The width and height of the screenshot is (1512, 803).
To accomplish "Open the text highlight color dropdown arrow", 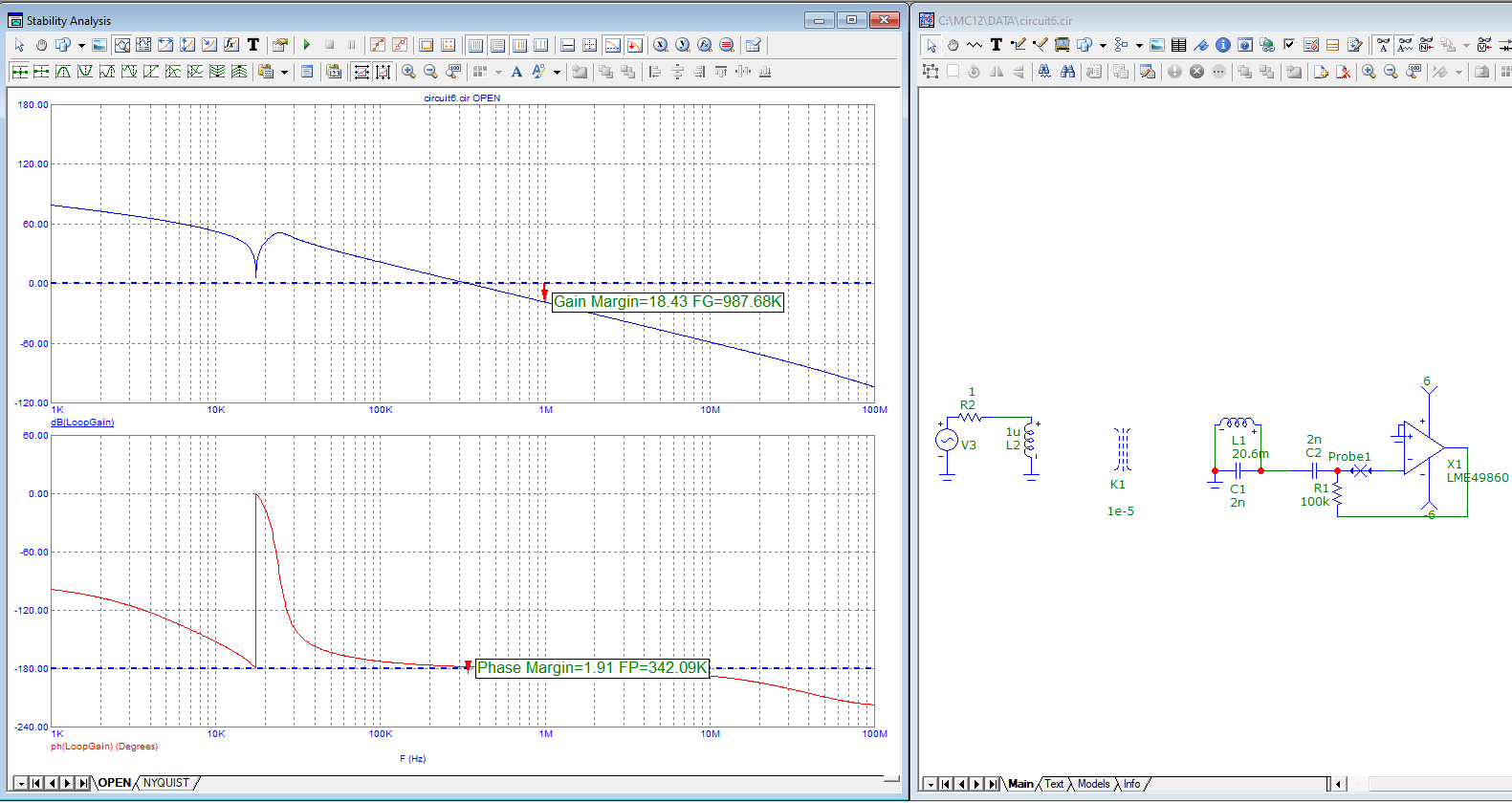I will point(557,72).
